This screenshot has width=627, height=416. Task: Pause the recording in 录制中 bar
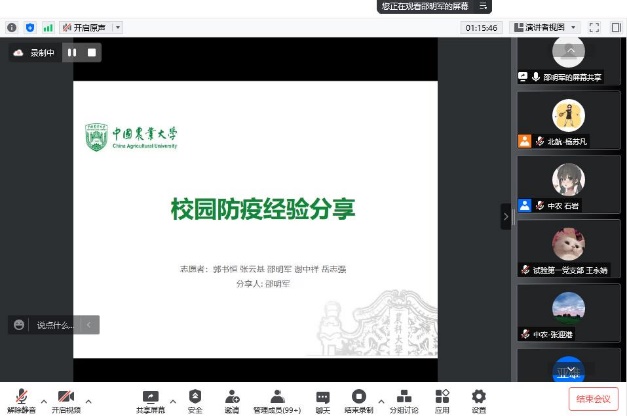click(72, 52)
